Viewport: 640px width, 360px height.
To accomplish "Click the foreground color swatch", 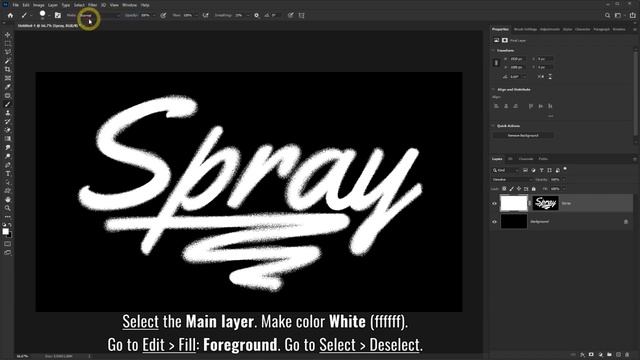I will tap(5, 231).
